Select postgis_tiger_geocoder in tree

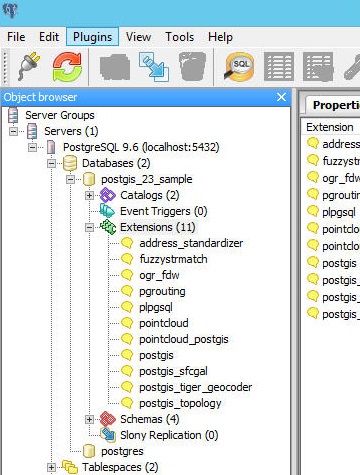click(x=196, y=387)
